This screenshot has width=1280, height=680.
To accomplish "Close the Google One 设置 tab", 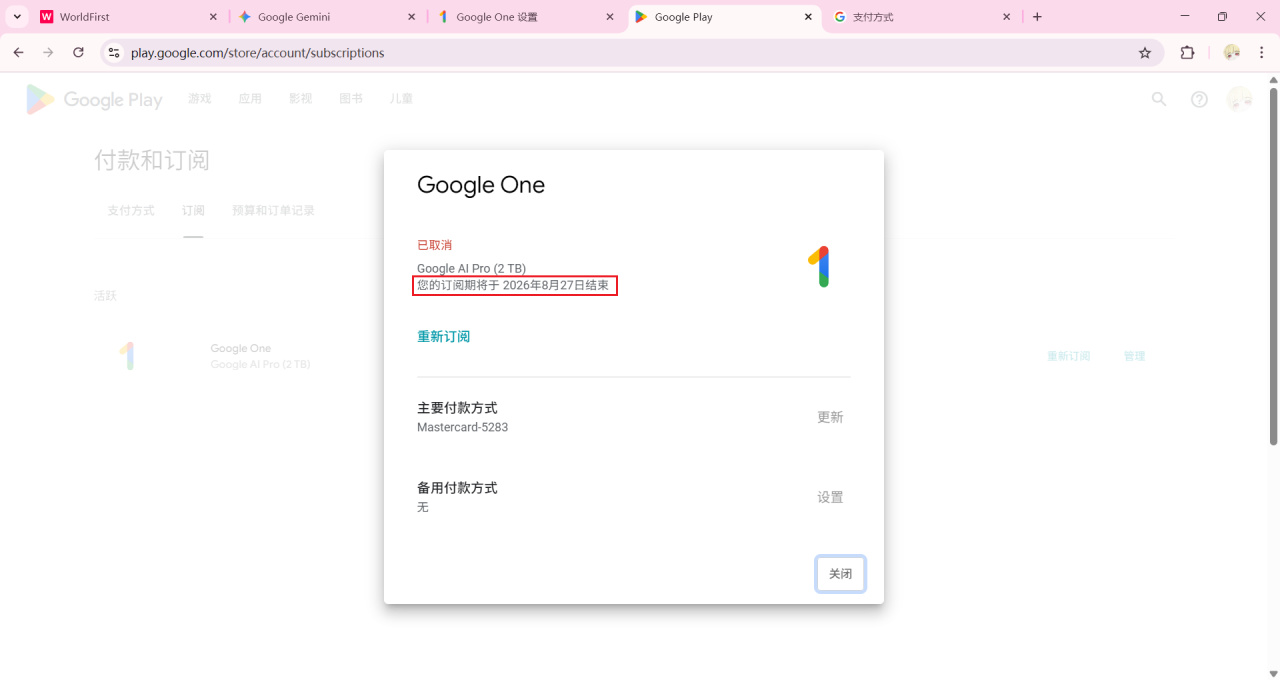I will click(610, 17).
